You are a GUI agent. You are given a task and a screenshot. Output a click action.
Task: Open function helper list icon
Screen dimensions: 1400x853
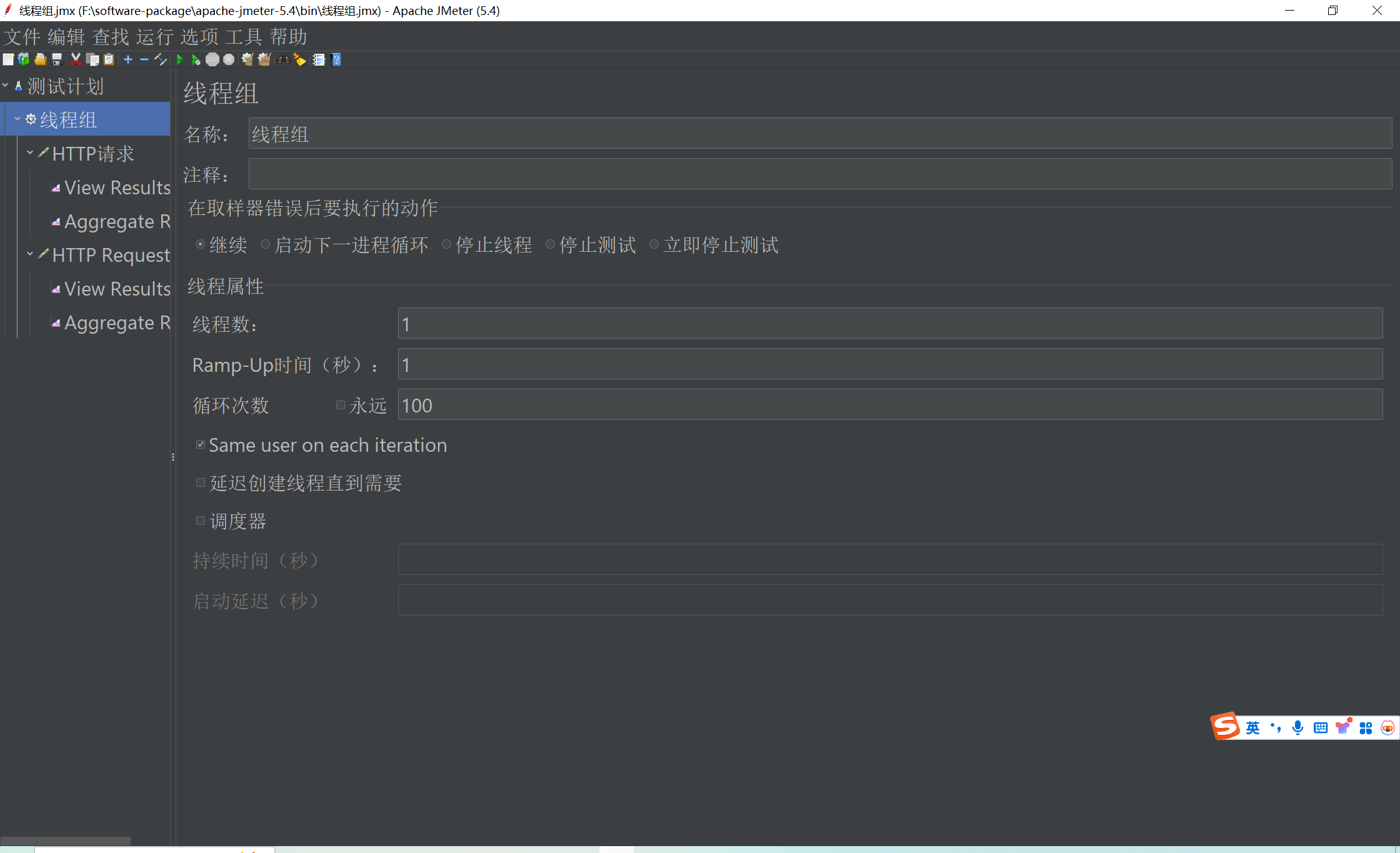[319, 59]
